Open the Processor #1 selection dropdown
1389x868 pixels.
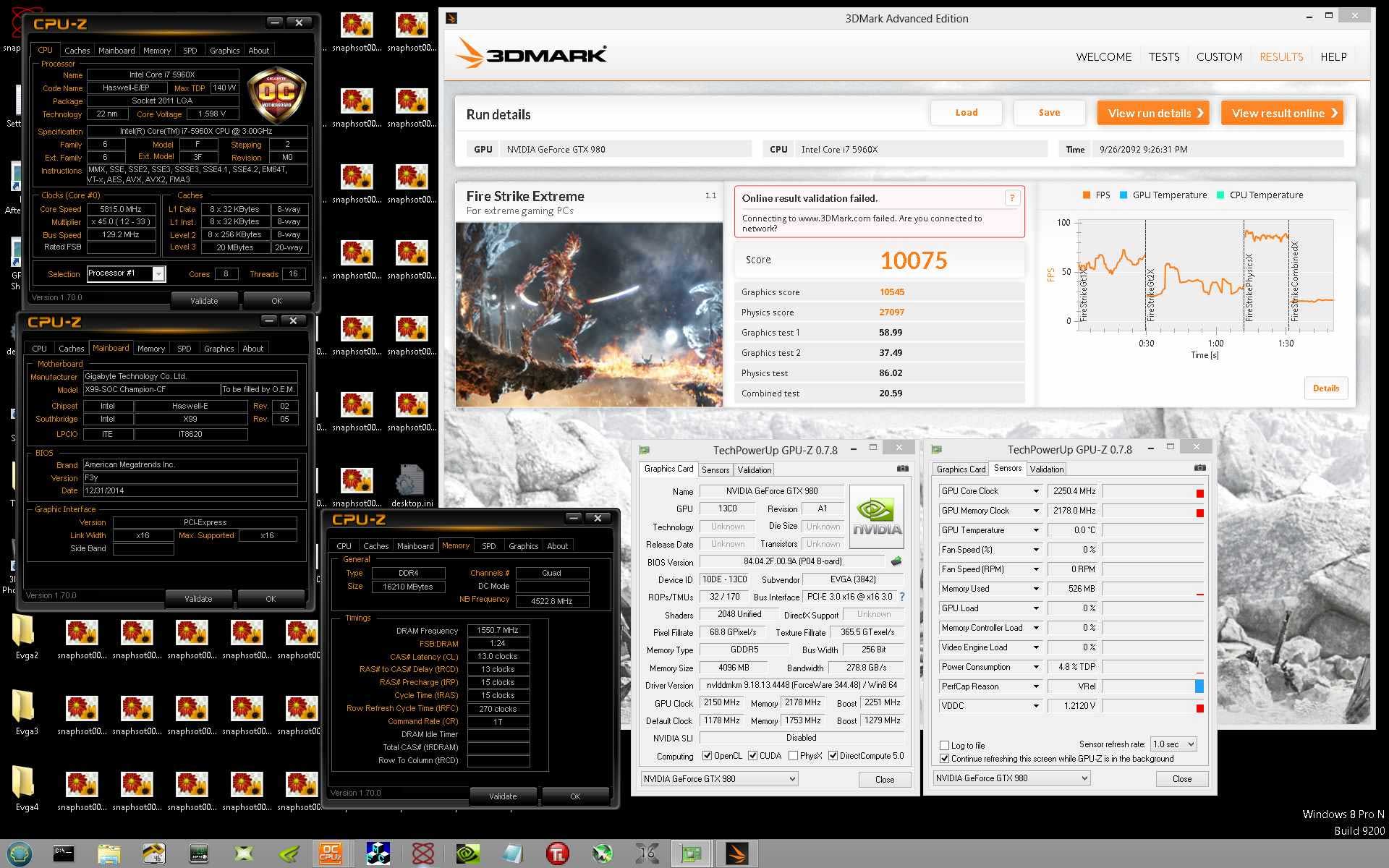pos(158,273)
